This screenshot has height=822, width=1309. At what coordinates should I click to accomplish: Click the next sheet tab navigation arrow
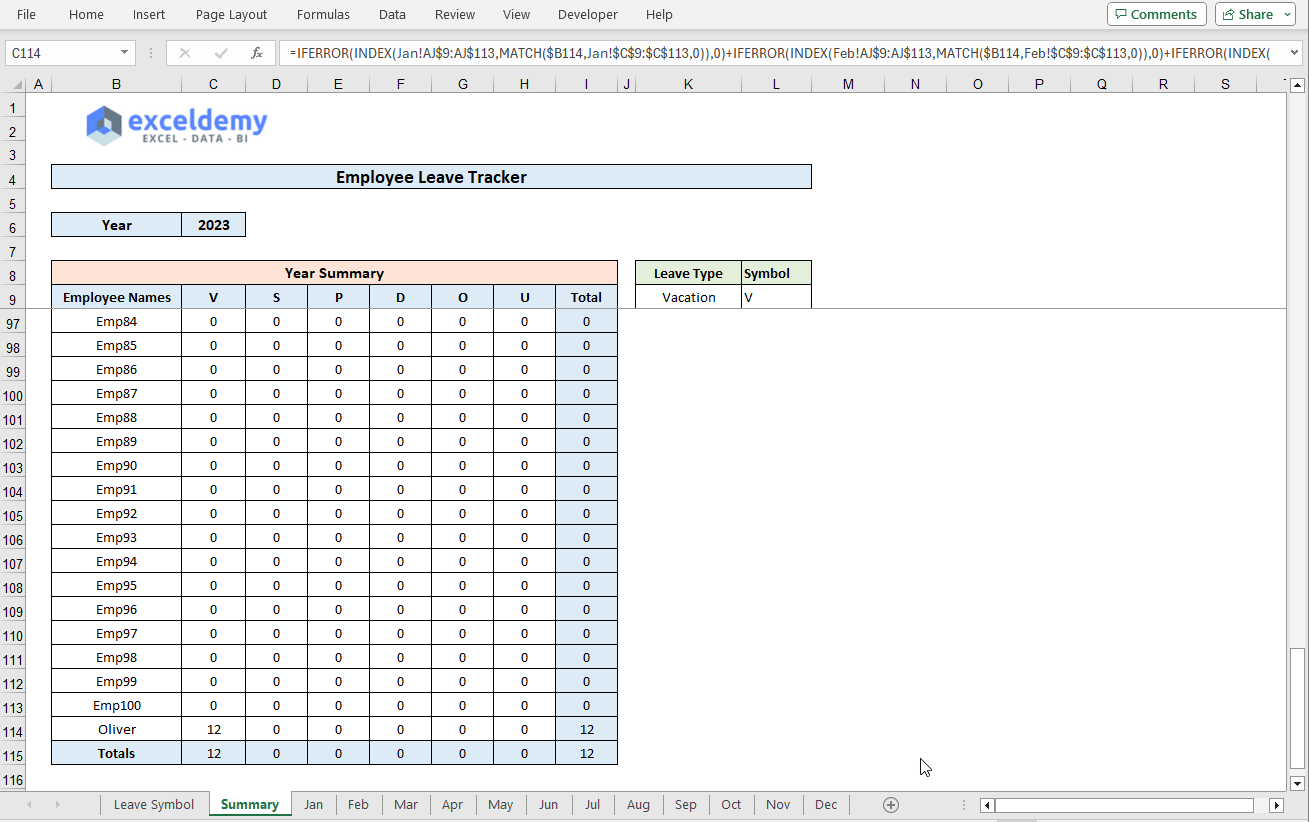(57, 805)
